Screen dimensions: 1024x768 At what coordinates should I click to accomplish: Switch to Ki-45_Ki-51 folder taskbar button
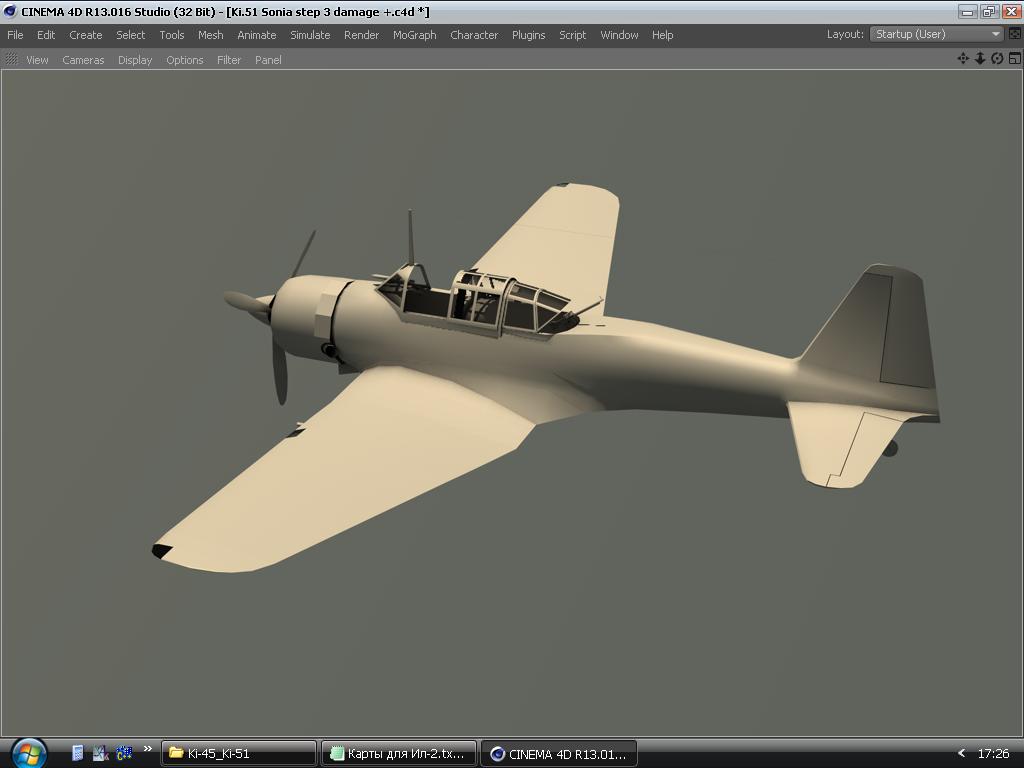[239, 753]
